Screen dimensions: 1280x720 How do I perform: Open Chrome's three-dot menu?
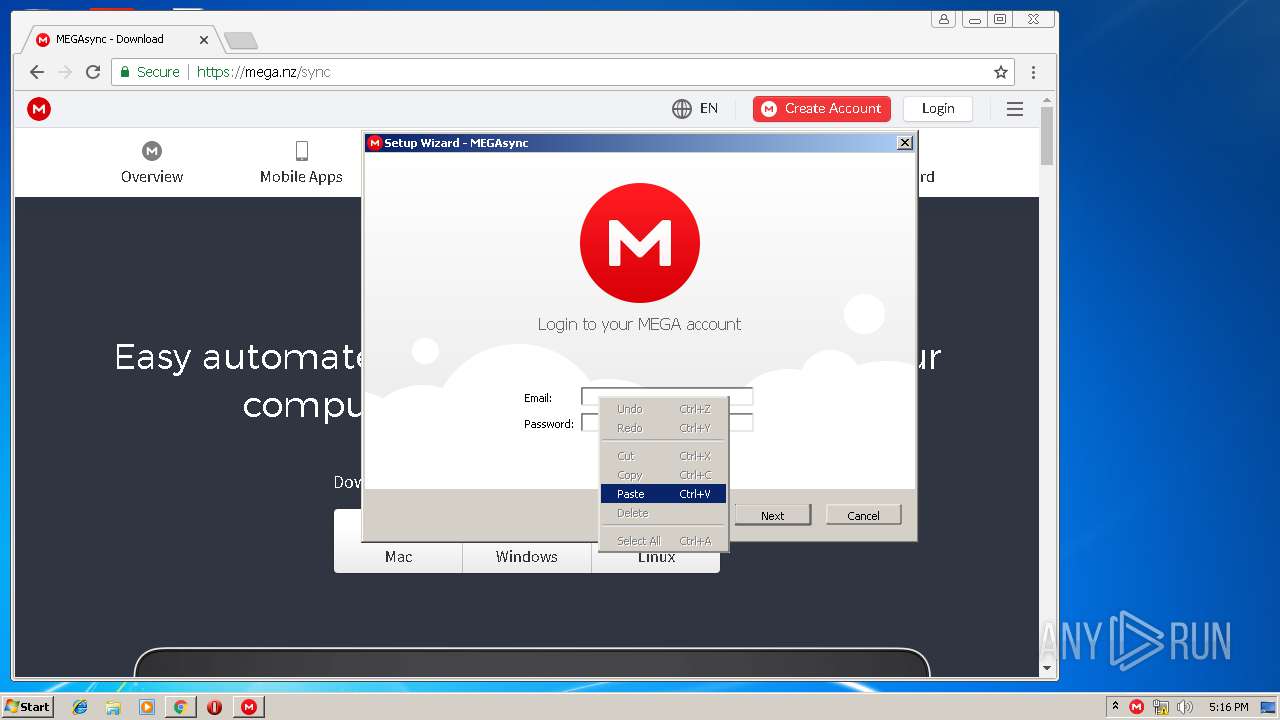tap(1034, 72)
